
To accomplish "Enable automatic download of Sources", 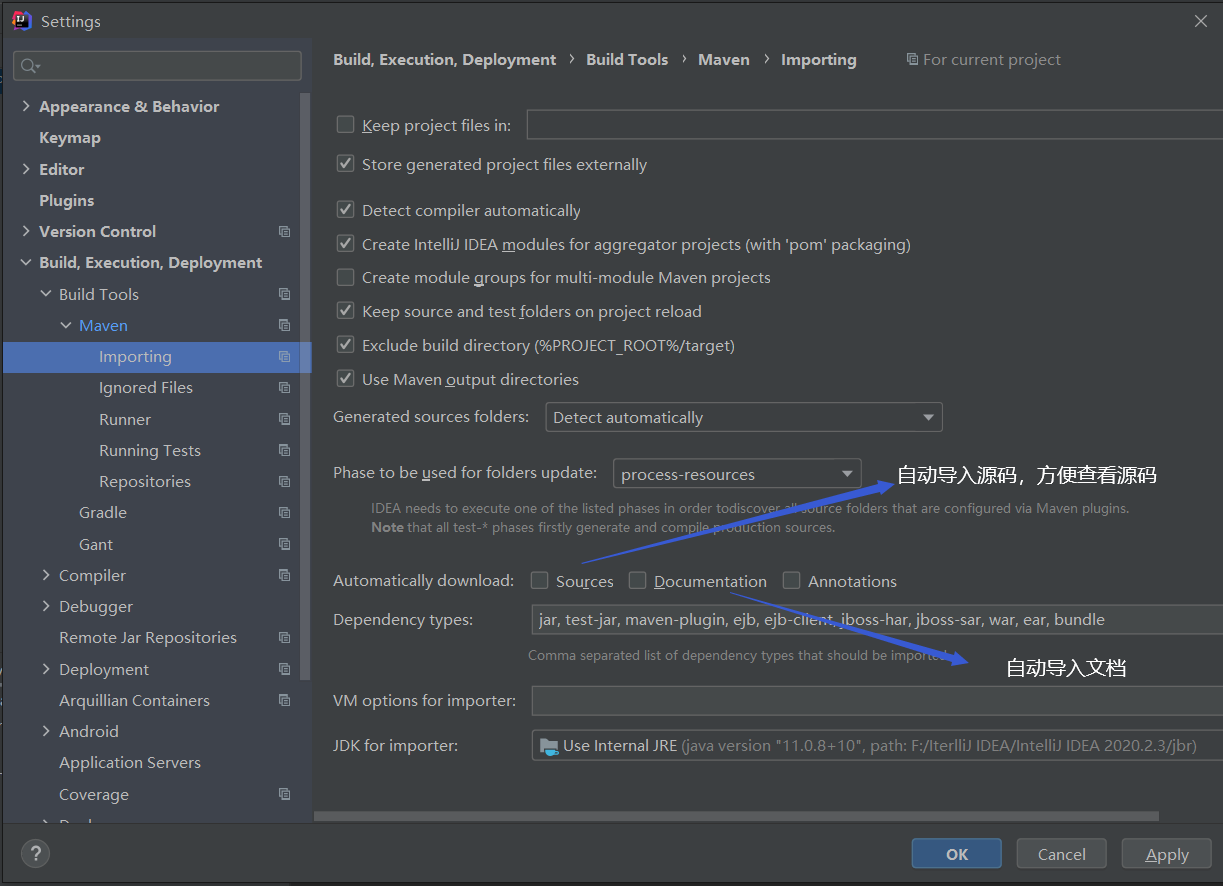I will point(540,581).
